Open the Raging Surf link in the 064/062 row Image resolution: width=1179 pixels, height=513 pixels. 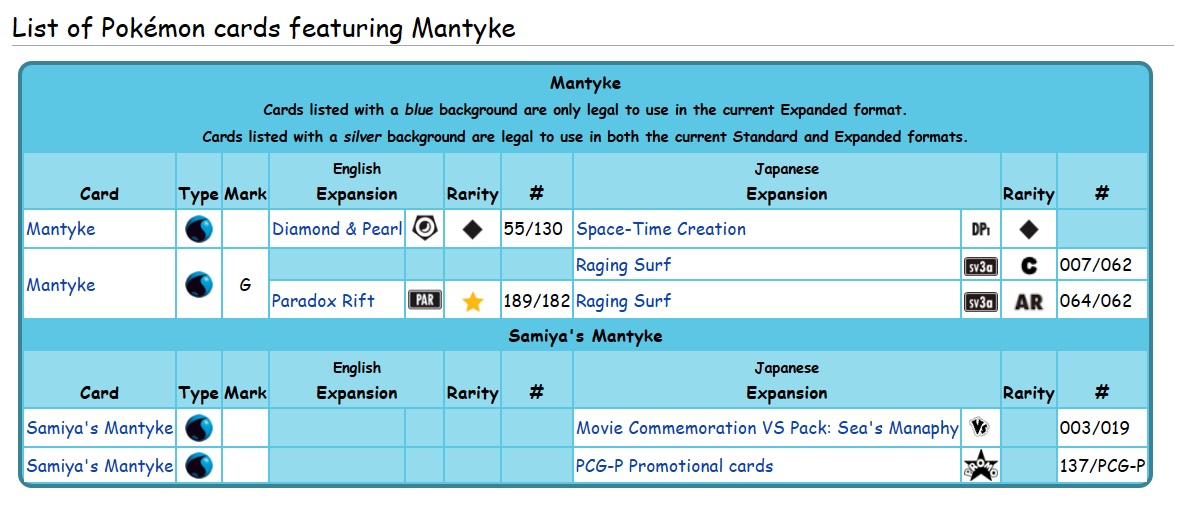623,301
